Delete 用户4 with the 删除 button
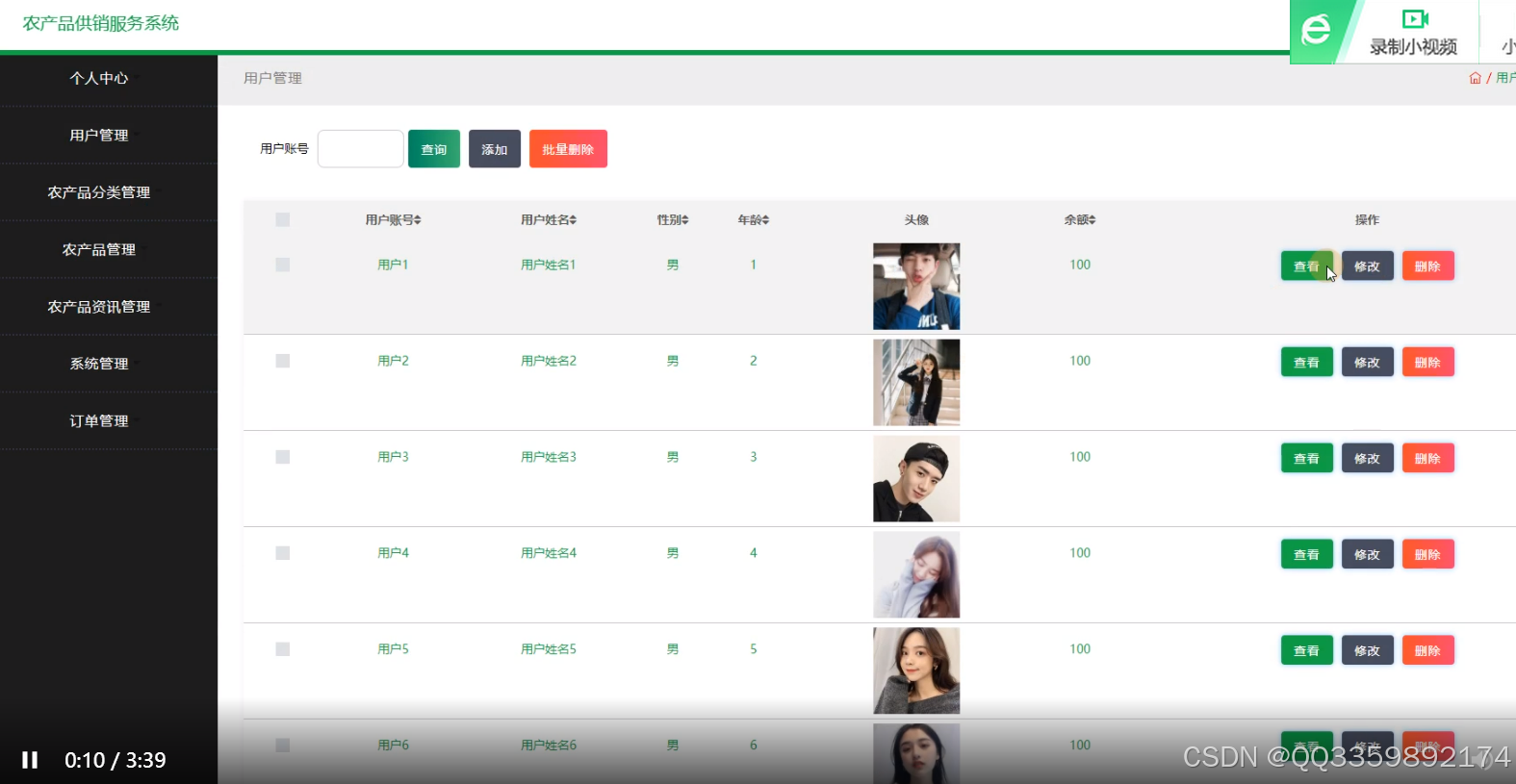Image resolution: width=1516 pixels, height=784 pixels. [x=1428, y=555]
